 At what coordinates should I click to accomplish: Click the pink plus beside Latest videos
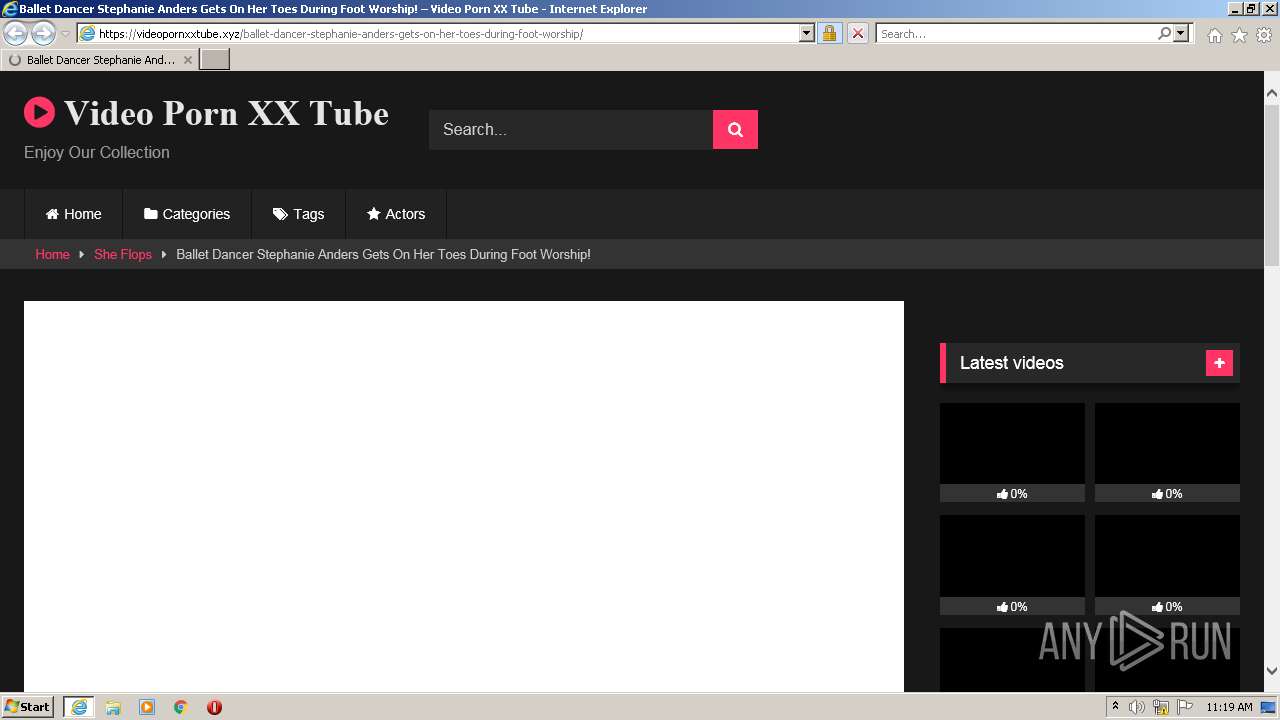pyautogui.click(x=1219, y=363)
